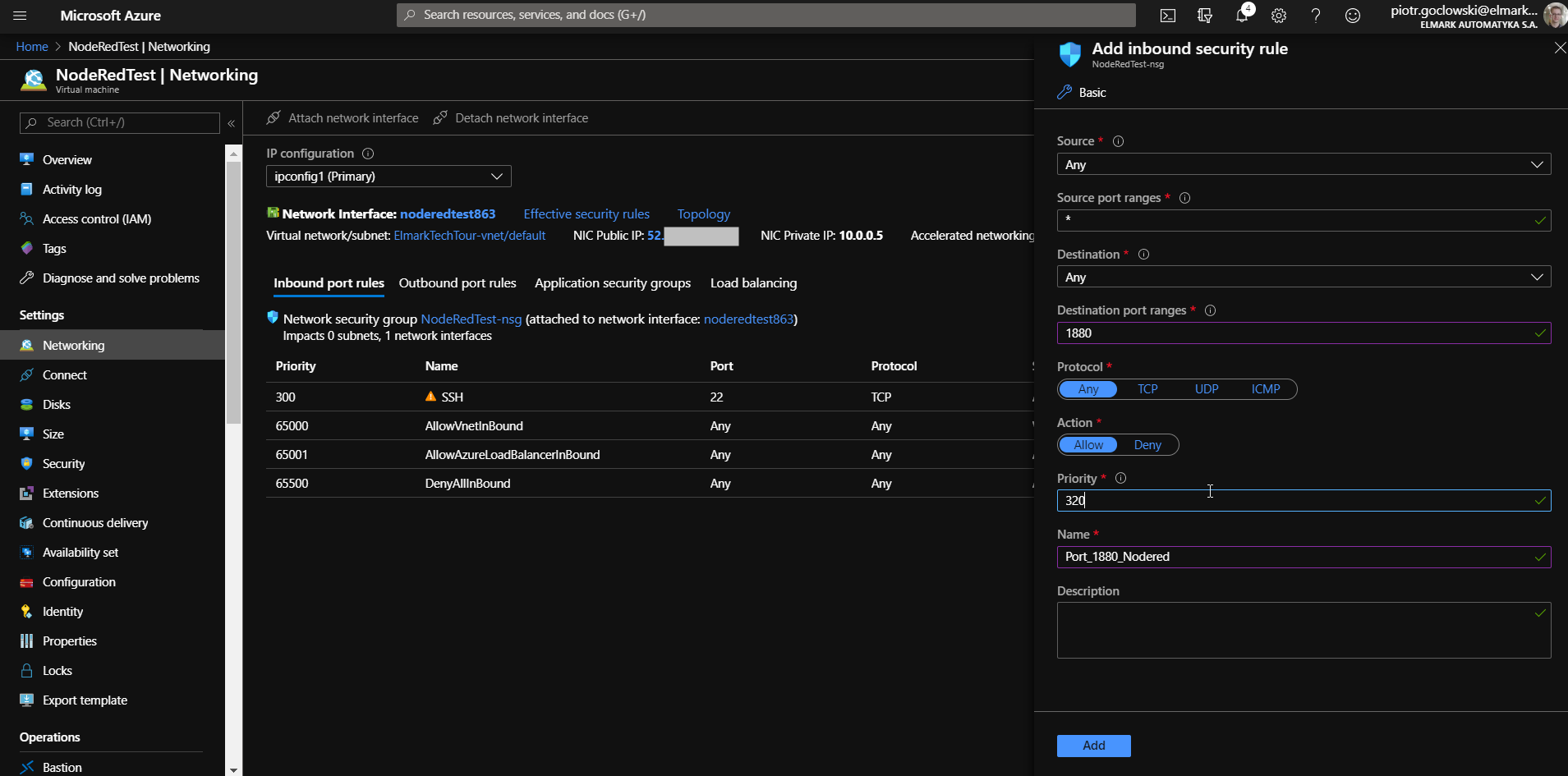The width and height of the screenshot is (1568, 776).
Task: Switch to Load balancing tab
Action: click(753, 283)
